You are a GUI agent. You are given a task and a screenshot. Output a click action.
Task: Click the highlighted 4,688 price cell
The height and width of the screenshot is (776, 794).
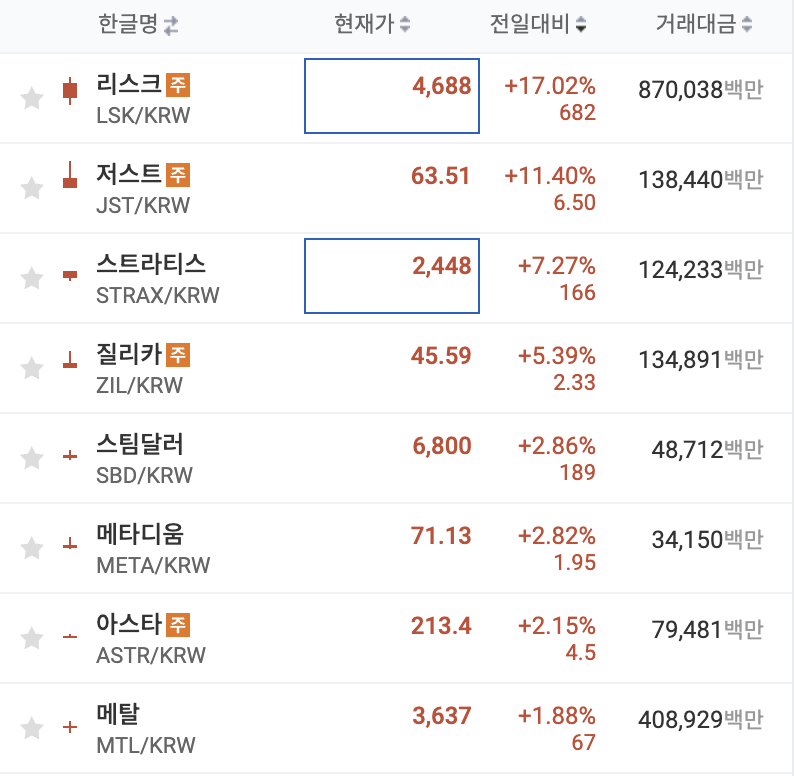(392, 96)
